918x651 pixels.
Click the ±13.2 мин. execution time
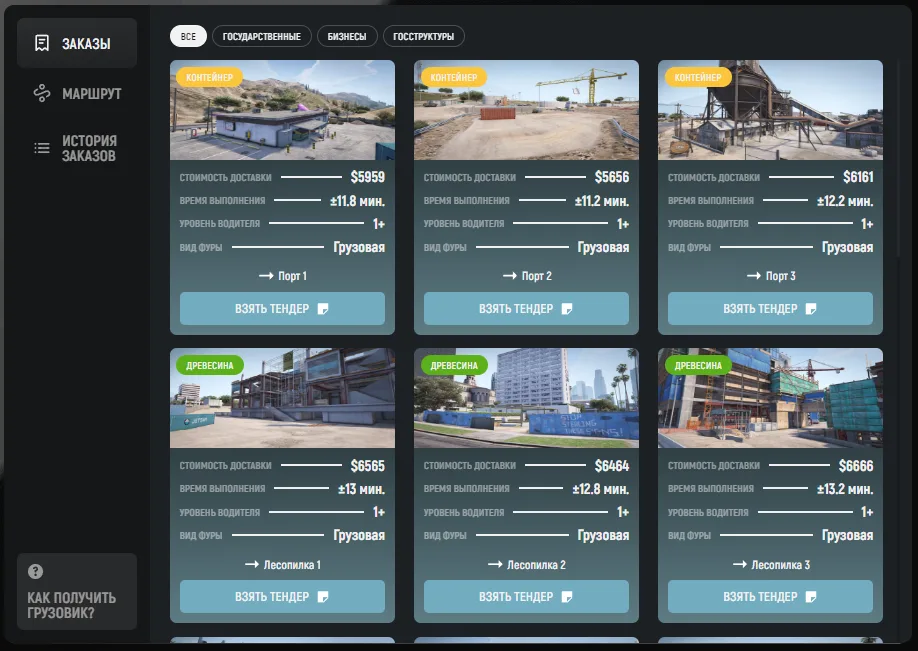pyautogui.click(x=845, y=489)
